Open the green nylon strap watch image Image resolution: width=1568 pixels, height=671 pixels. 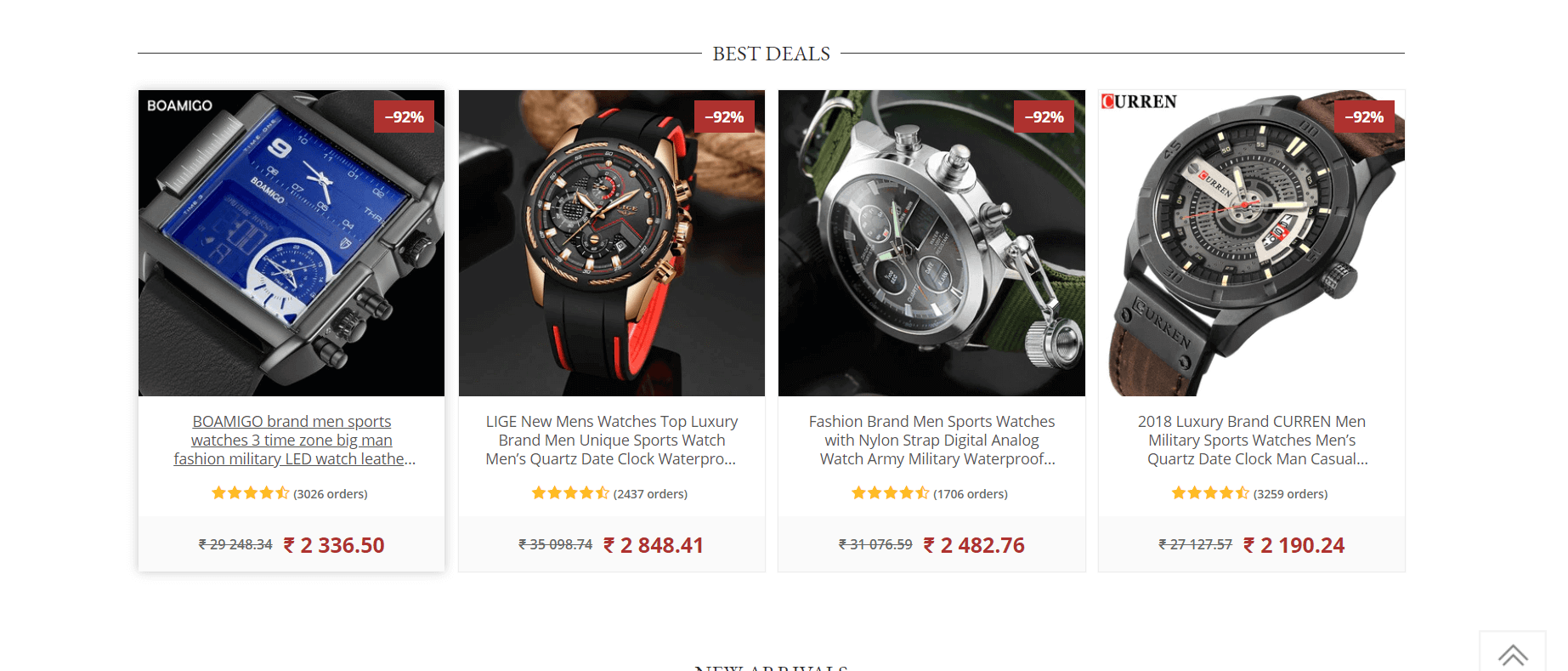(931, 243)
